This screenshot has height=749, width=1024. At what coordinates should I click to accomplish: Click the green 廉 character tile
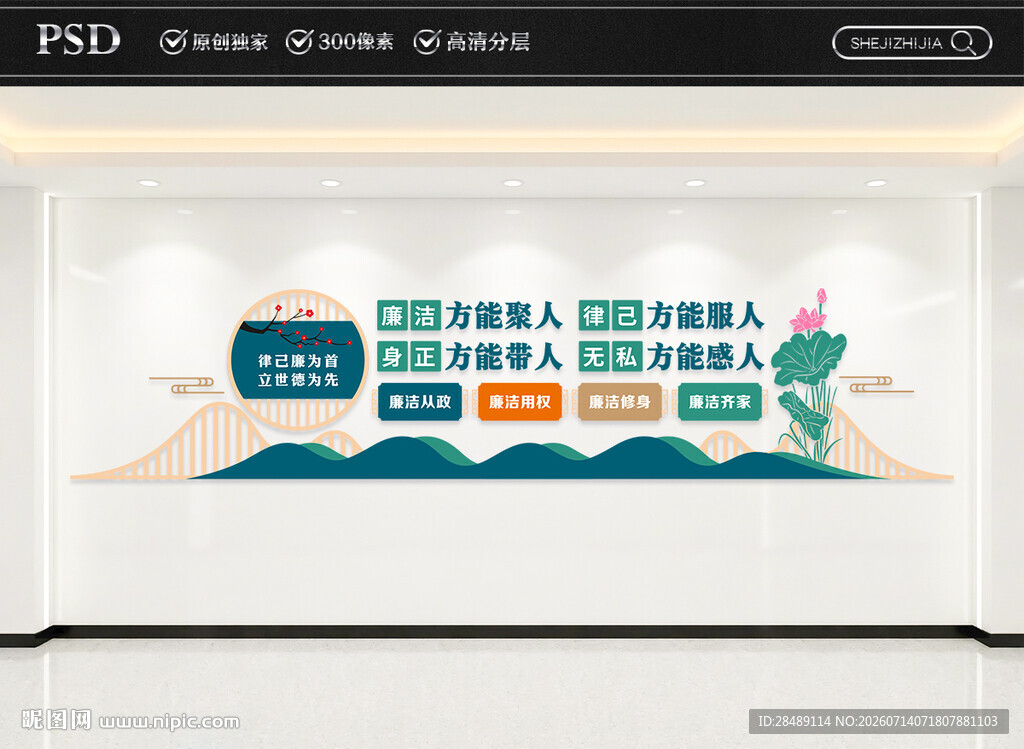[x=392, y=316]
